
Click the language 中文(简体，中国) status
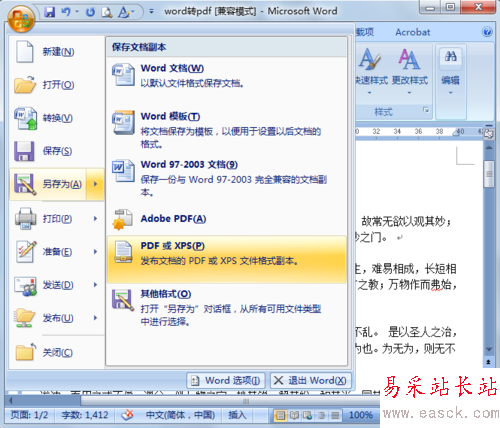tap(180, 415)
